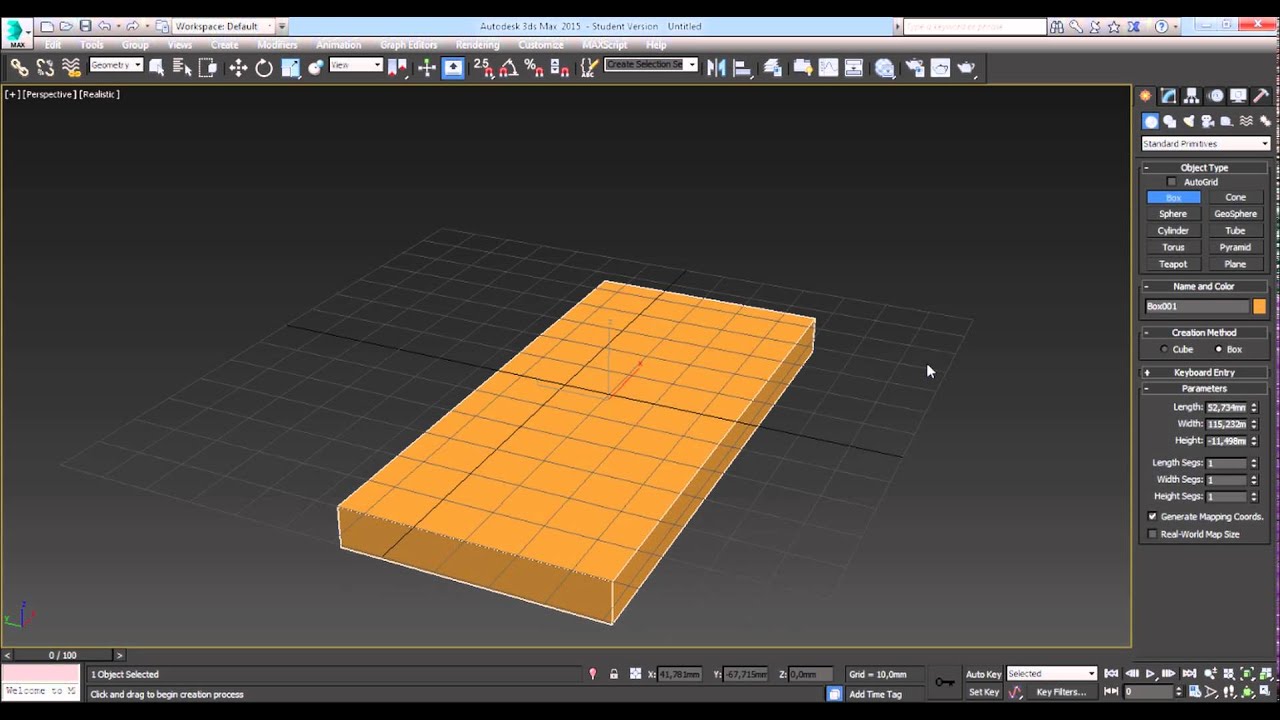Click the Render Production teapot icon
Viewport: 1280px width, 720px height.
point(966,67)
